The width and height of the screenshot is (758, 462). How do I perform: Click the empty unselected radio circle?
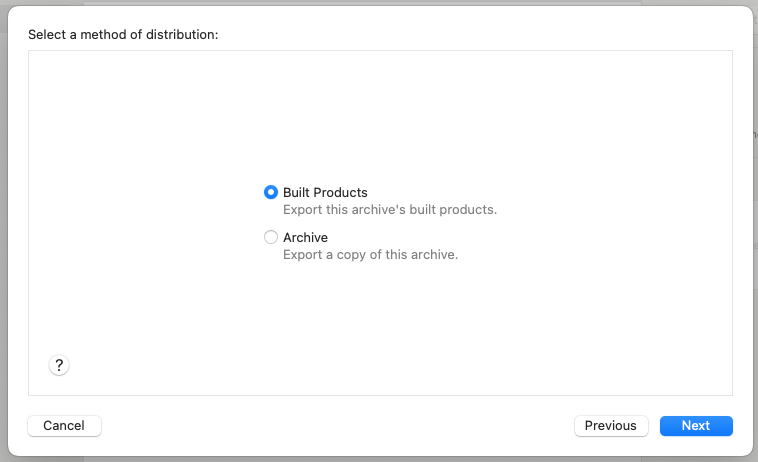271,237
